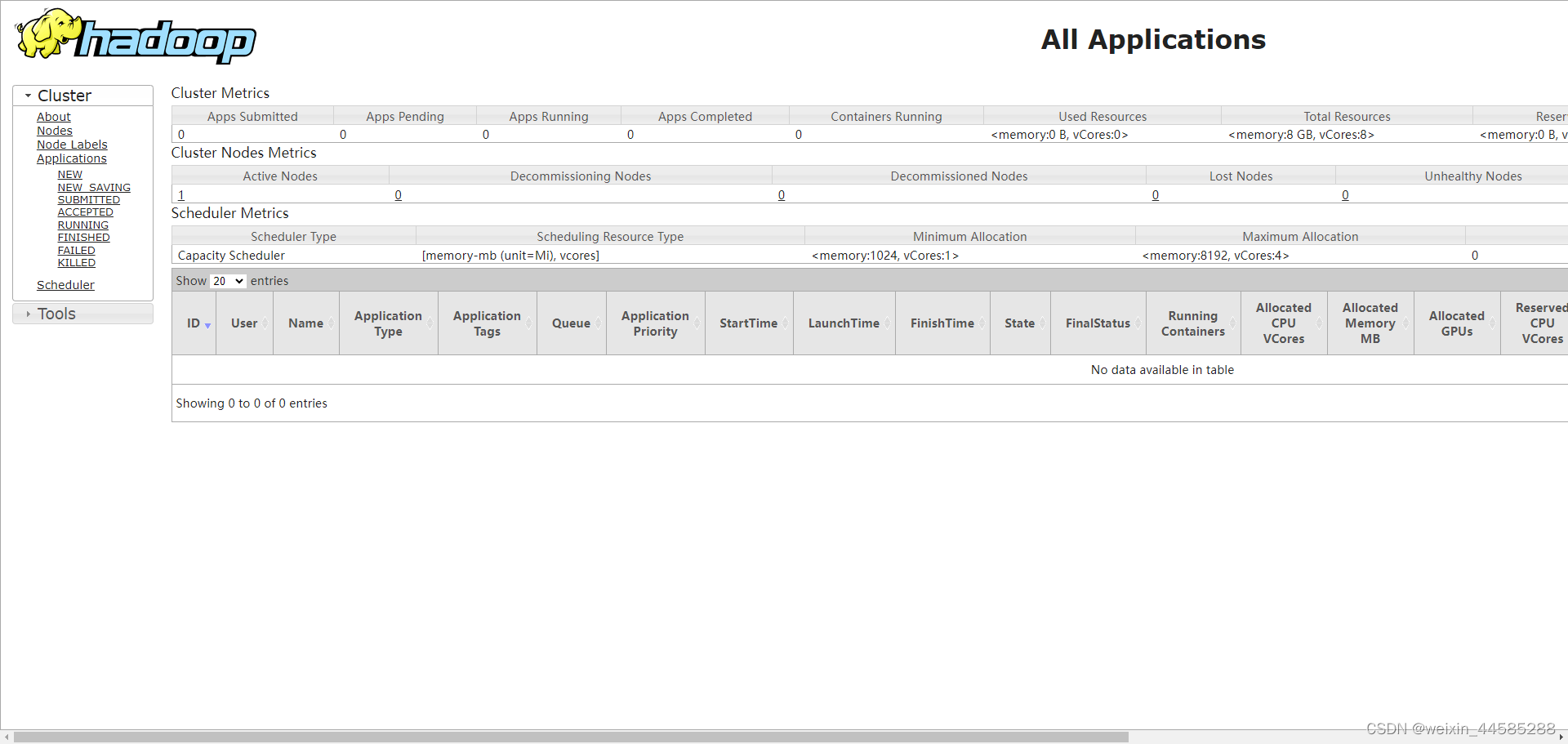1568x744 pixels.
Task: Sort table by Running Containers column
Action: click(1193, 323)
